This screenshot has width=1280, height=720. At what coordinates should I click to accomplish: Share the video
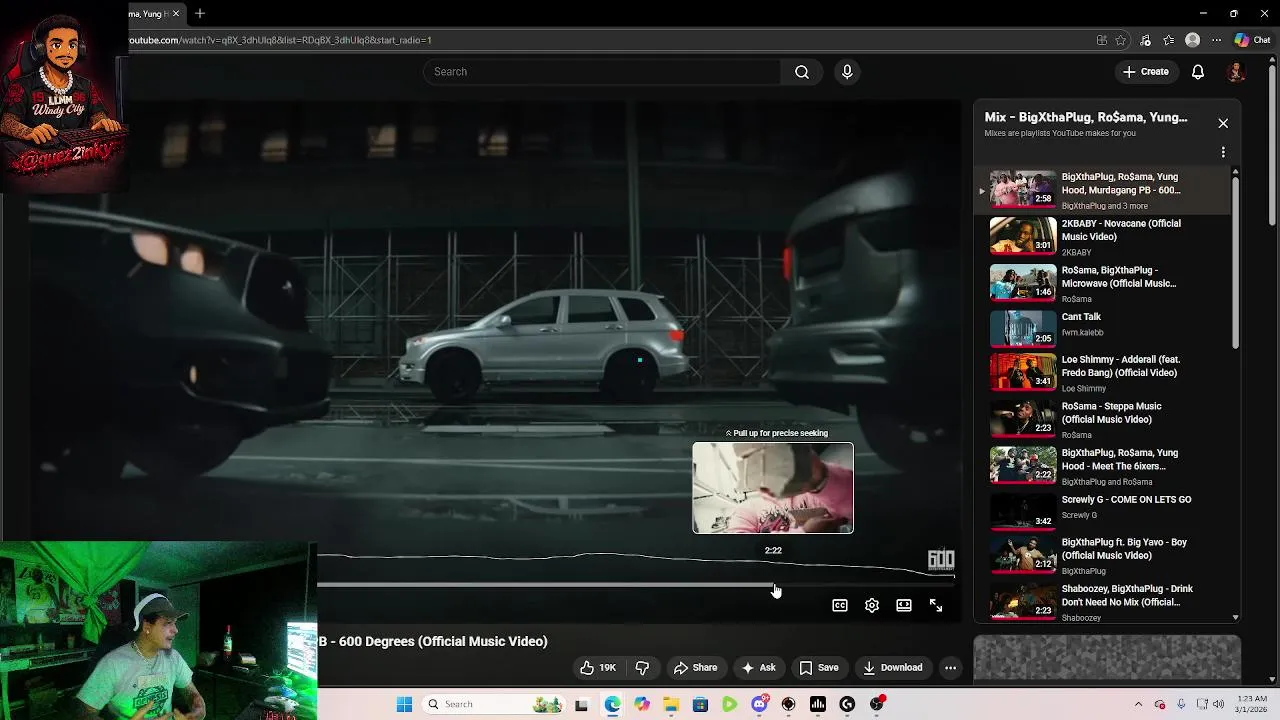695,668
